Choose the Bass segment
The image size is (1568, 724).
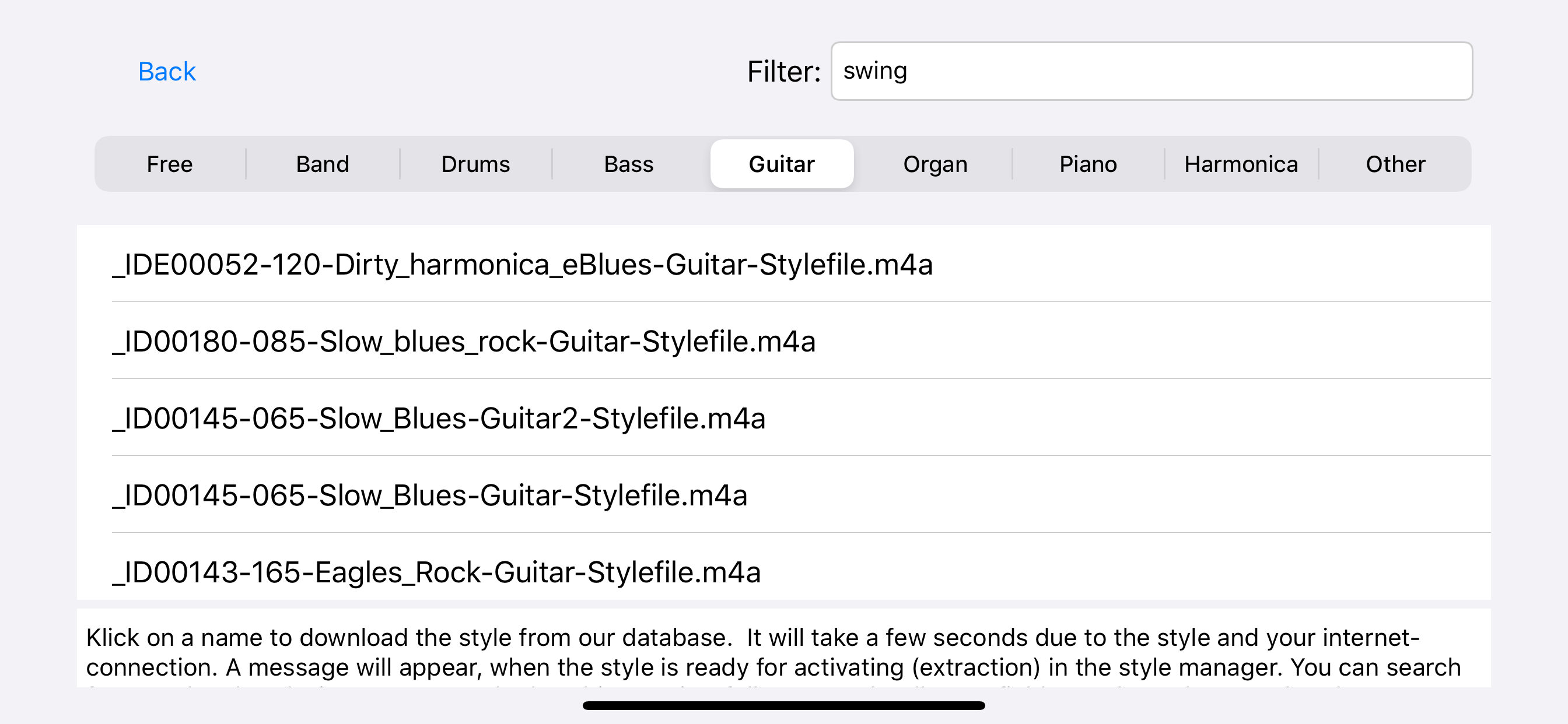point(628,164)
